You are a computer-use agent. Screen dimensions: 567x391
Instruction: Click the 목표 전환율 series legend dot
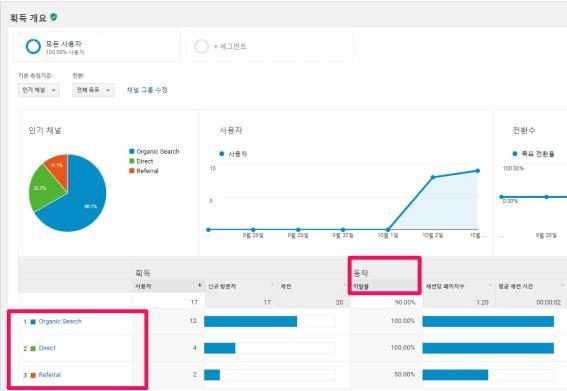[515, 154]
